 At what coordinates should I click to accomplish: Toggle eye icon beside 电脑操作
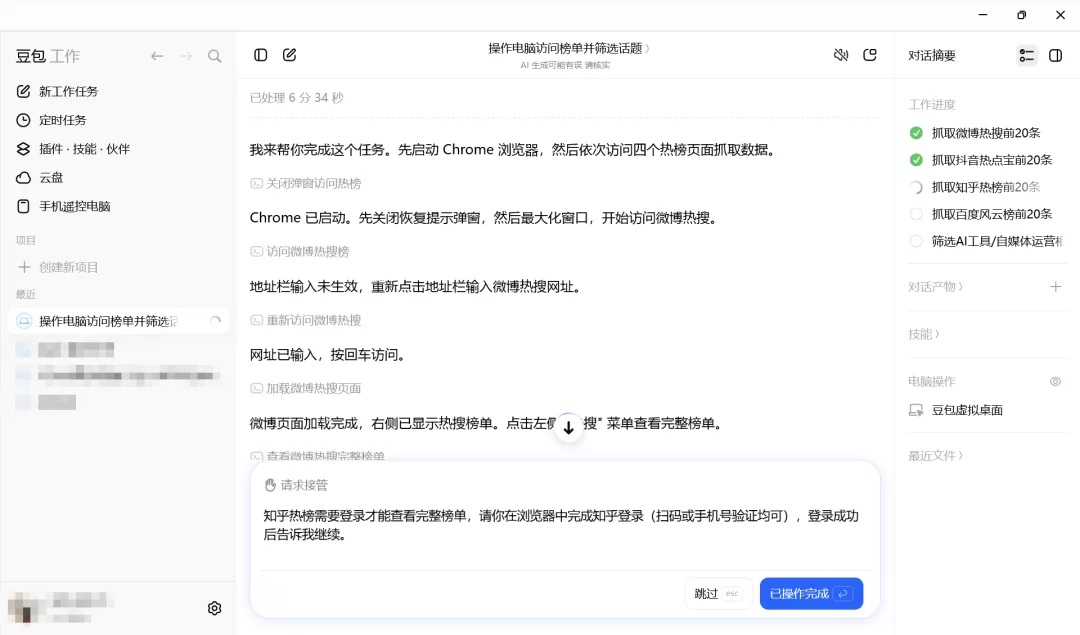tap(1055, 382)
